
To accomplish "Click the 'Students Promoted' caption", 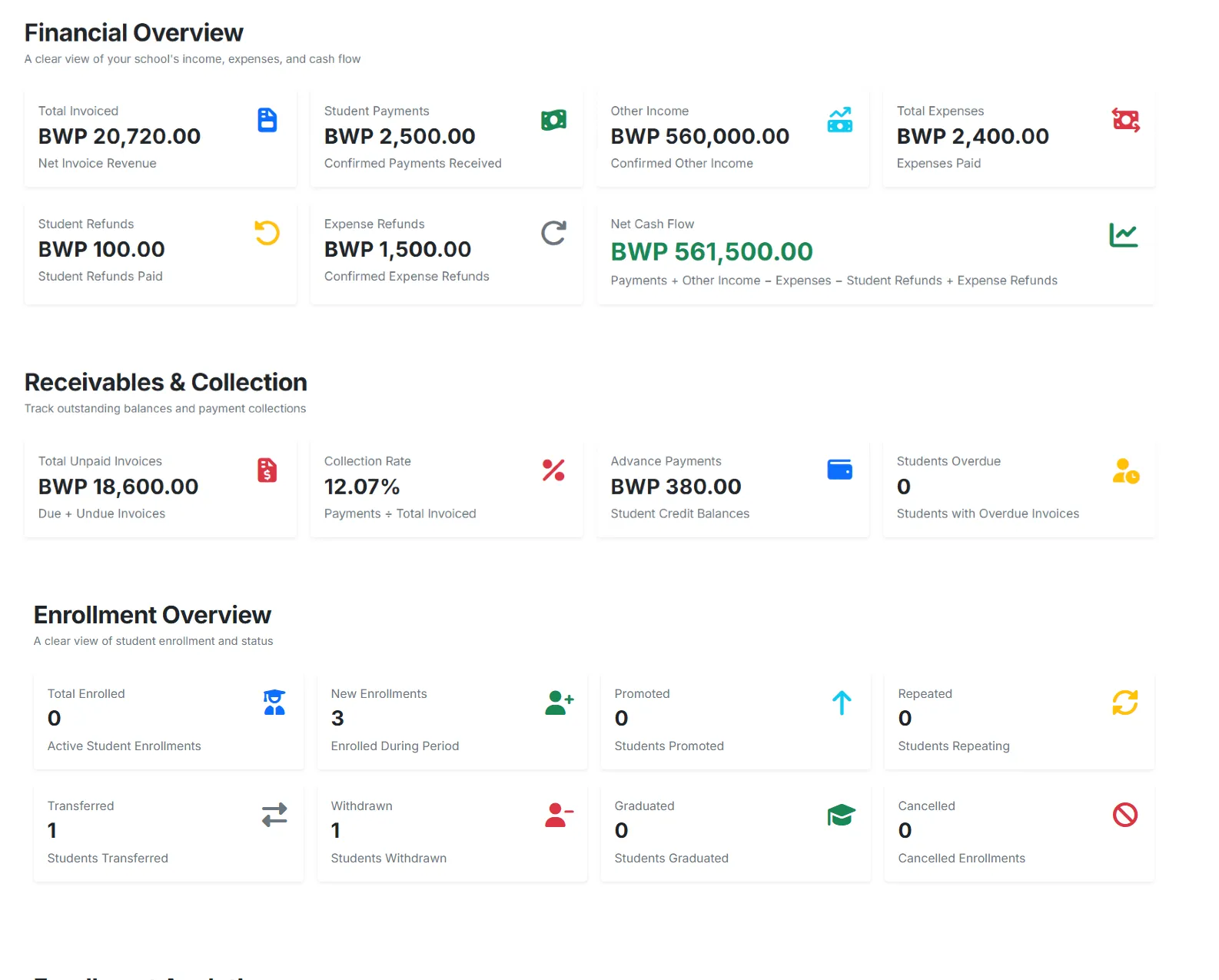I will pos(669,746).
